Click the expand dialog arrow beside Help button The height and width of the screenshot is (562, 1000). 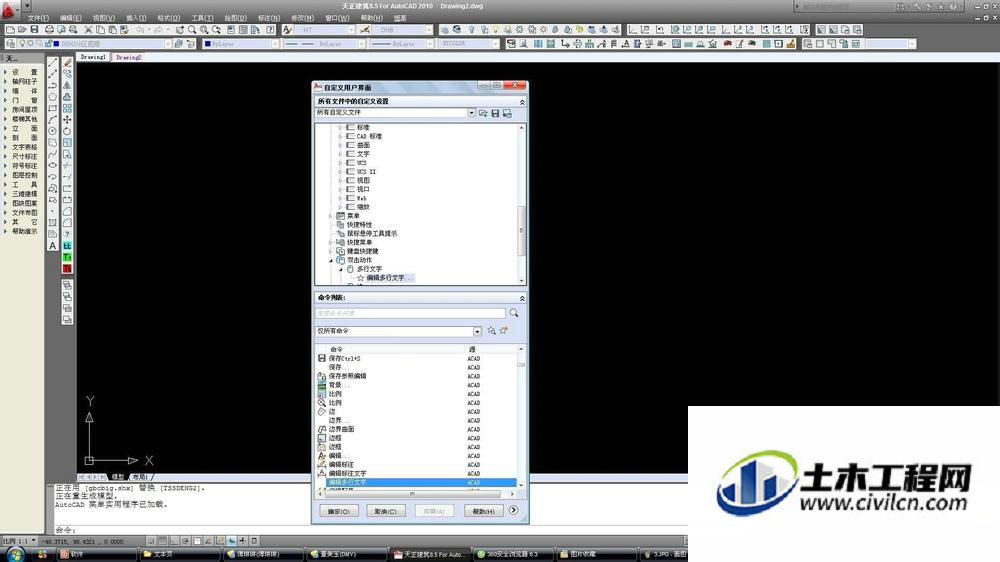(513, 510)
